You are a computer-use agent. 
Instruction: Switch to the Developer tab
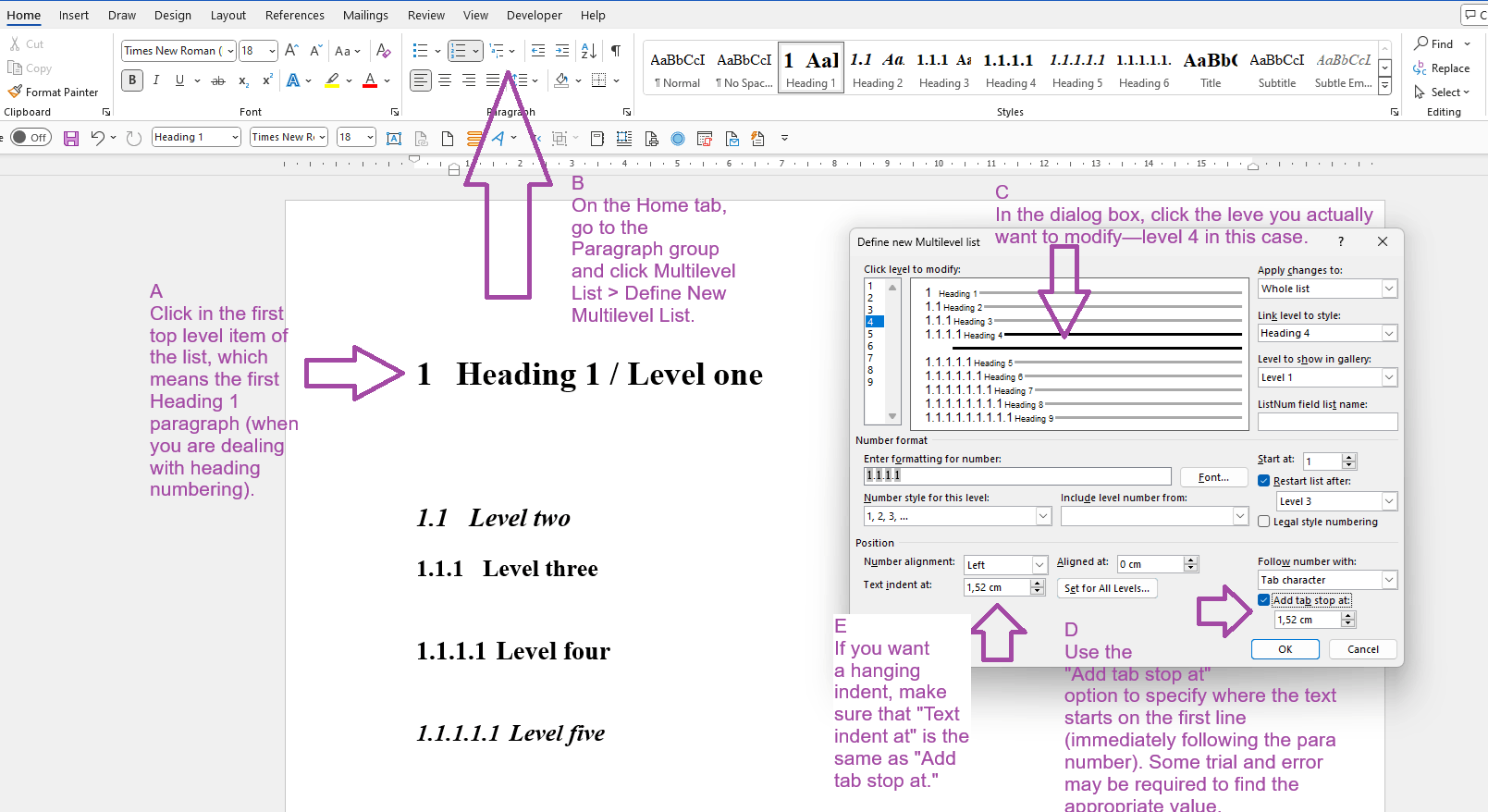point(535,15)
